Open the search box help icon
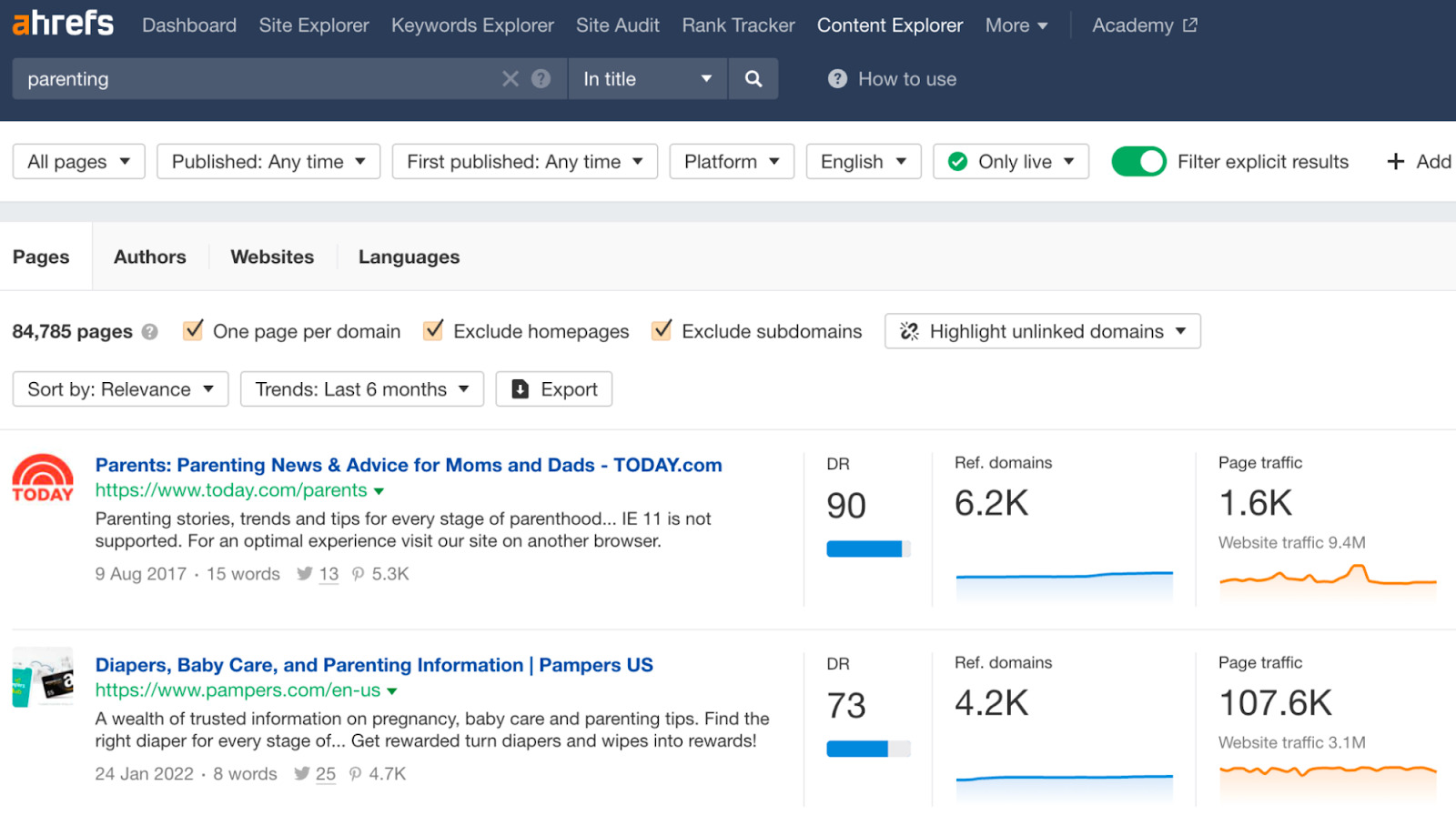The width and height of the screenshot is (1456, 815). pyautogui.click(x=541, y=79)
